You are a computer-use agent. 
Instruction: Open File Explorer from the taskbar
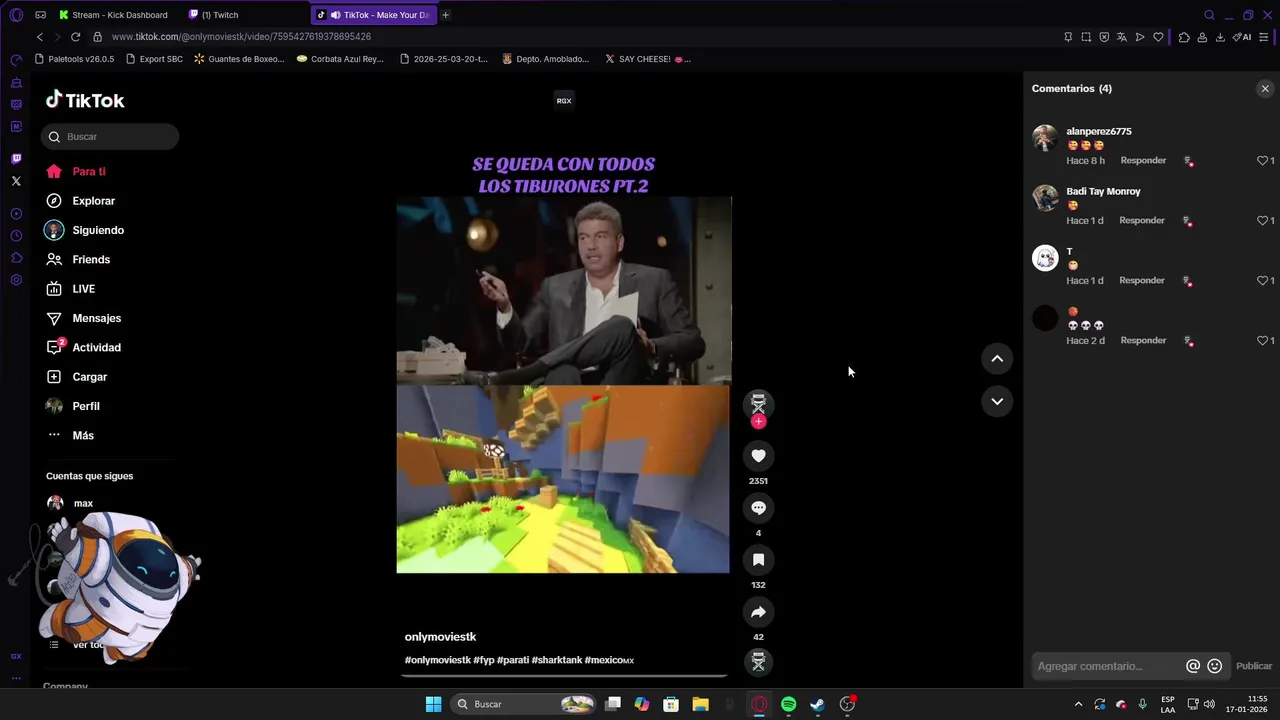pos(700,704)
